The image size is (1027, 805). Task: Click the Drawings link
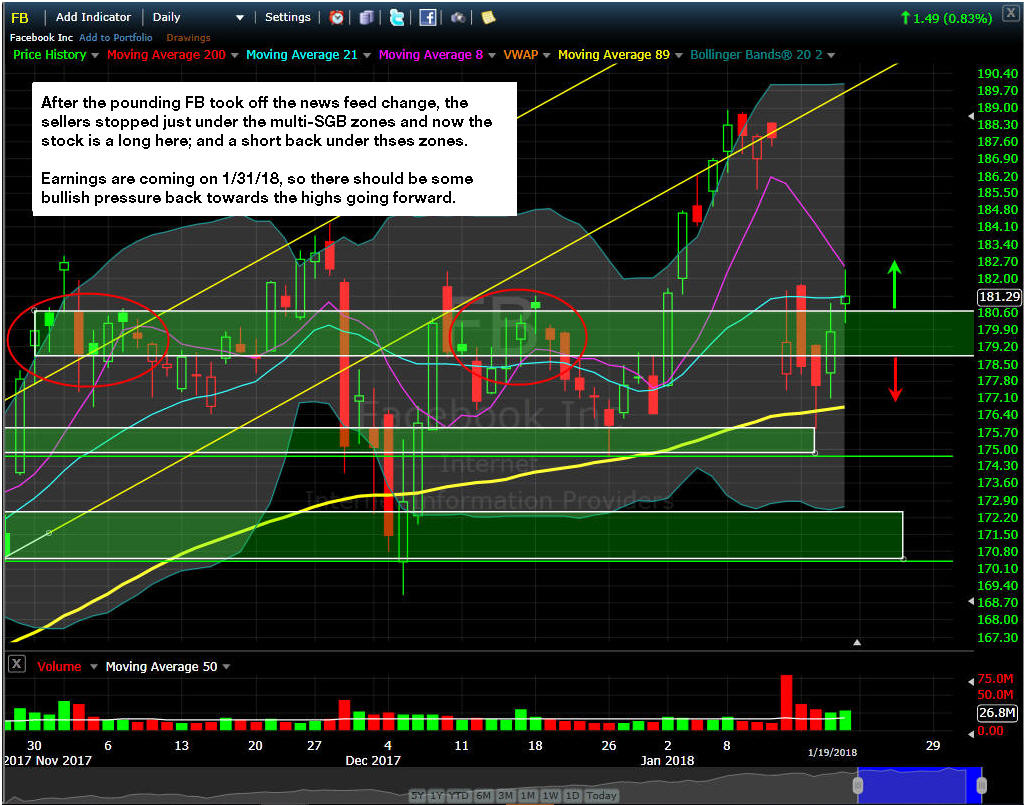coord(189,38)
